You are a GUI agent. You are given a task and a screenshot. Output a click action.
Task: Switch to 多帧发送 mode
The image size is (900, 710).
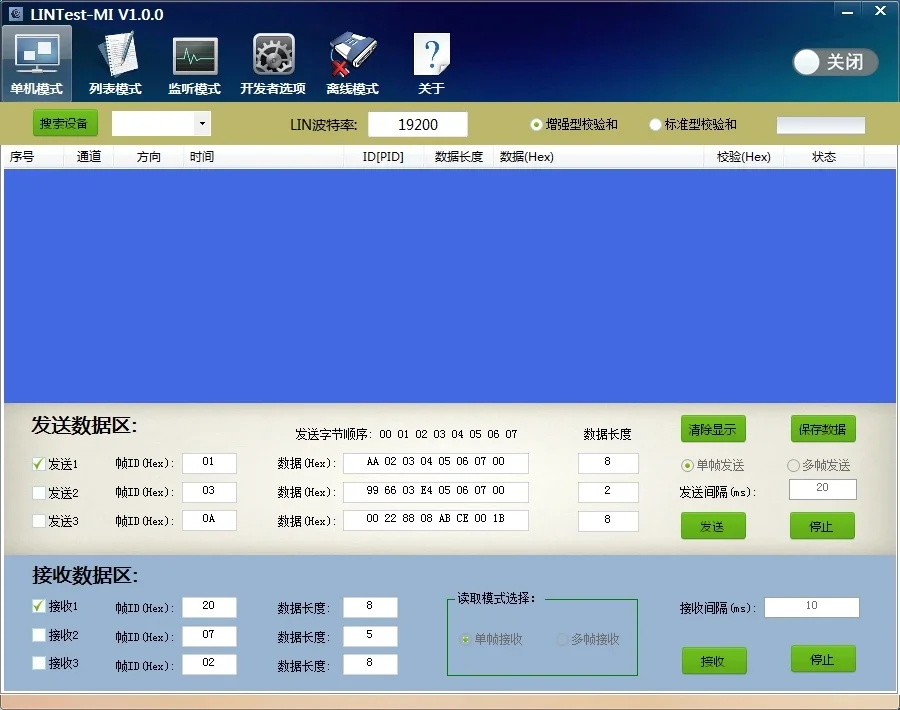(791, 465)
